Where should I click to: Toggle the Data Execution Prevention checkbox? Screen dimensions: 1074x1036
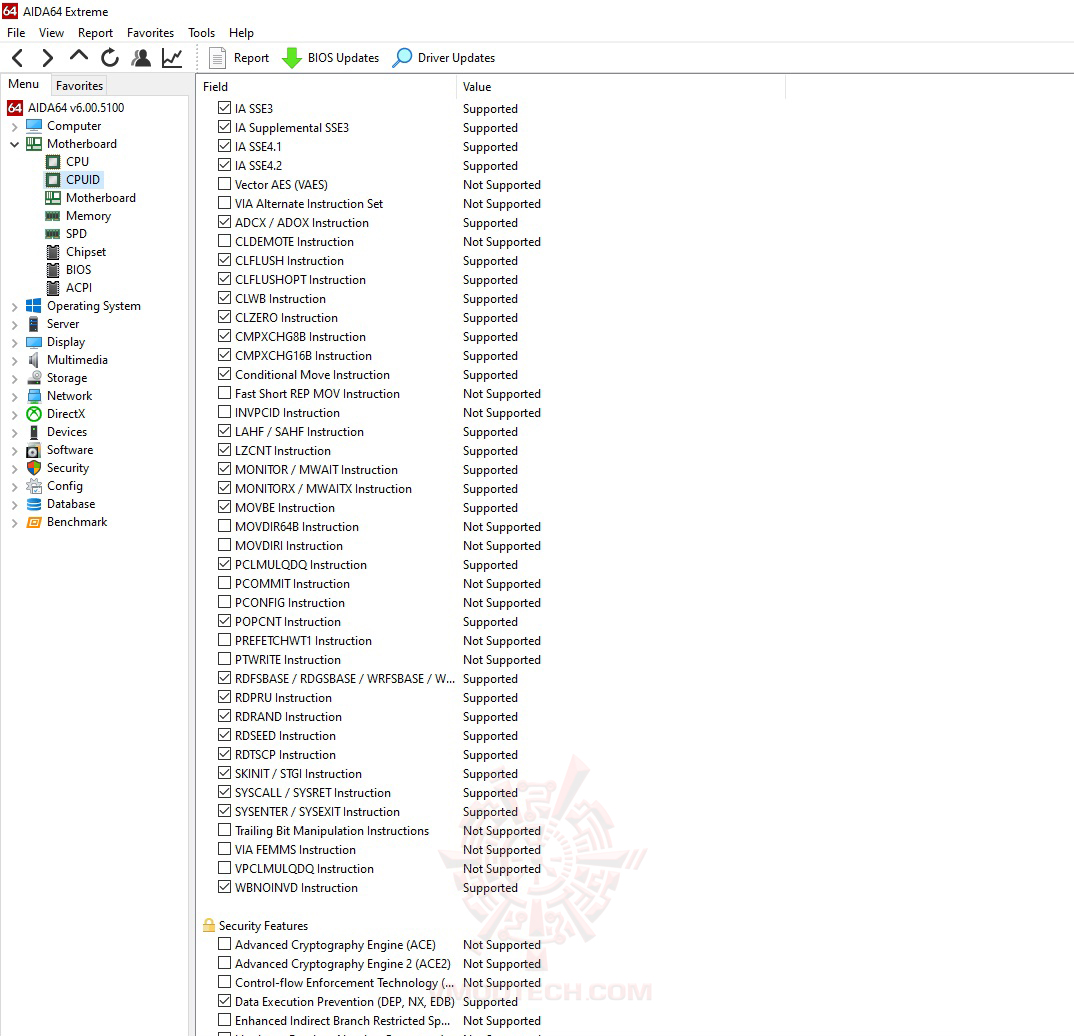[225, 1000]
